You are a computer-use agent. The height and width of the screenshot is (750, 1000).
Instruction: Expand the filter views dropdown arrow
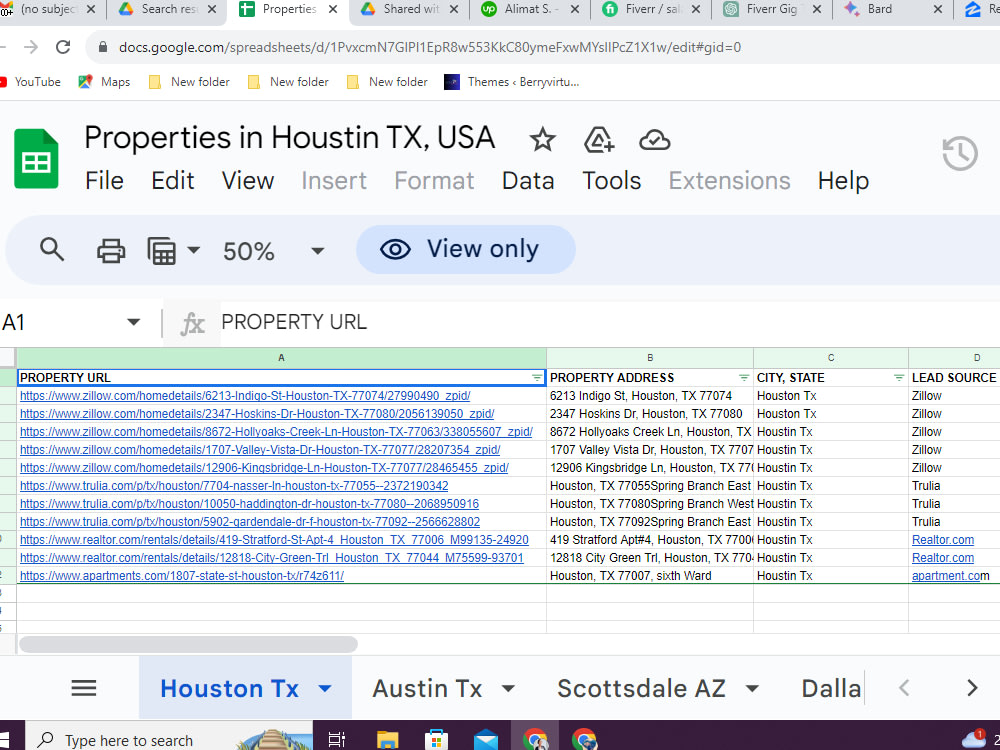click(x=193, y=250)
